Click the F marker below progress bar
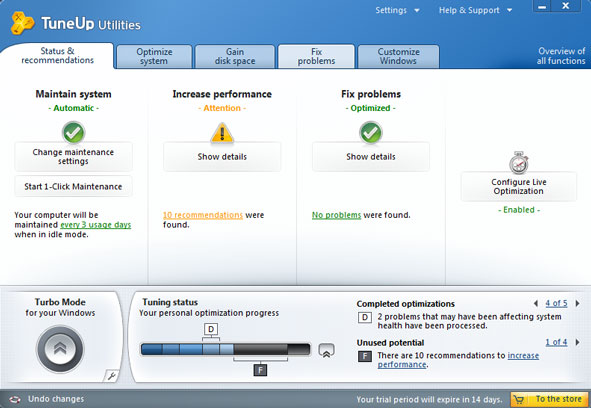 [x=260, y=370]
